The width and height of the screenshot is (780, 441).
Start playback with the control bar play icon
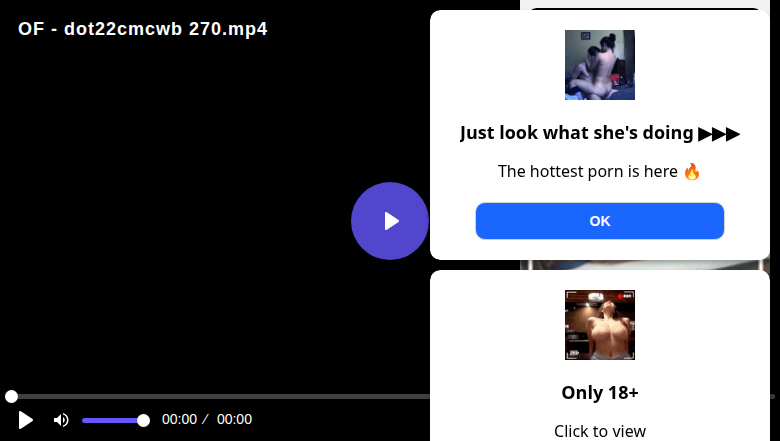tap(25, 420)
